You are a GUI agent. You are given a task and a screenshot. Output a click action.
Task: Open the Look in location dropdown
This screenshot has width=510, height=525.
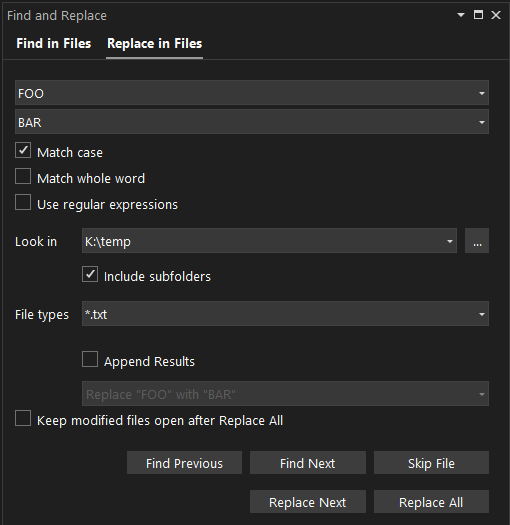(x=449, y=241)
